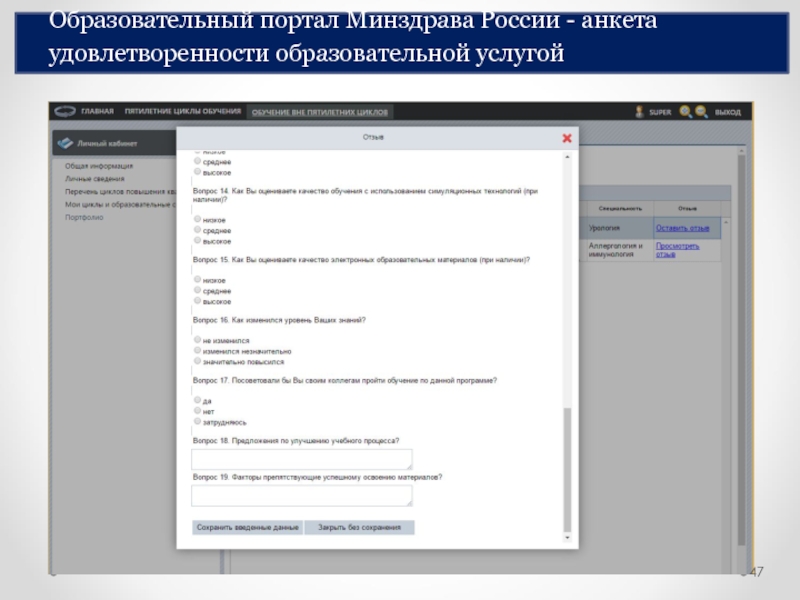Screen dimensions: 800x600
Task: Select 'высокое' for question 15
Action: click(197, 301)
